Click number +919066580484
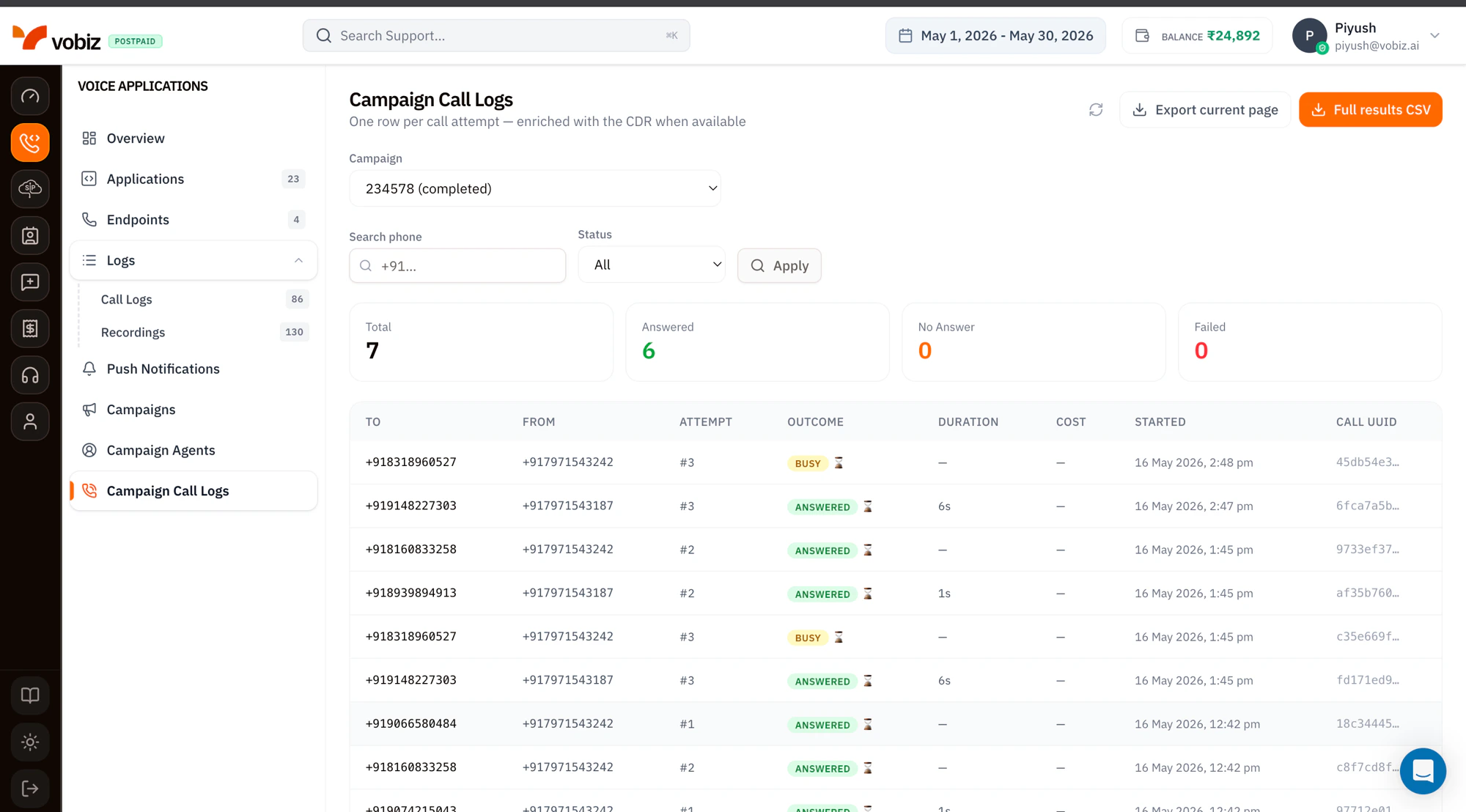The image size is (1466, 812). tap(410, 723)
